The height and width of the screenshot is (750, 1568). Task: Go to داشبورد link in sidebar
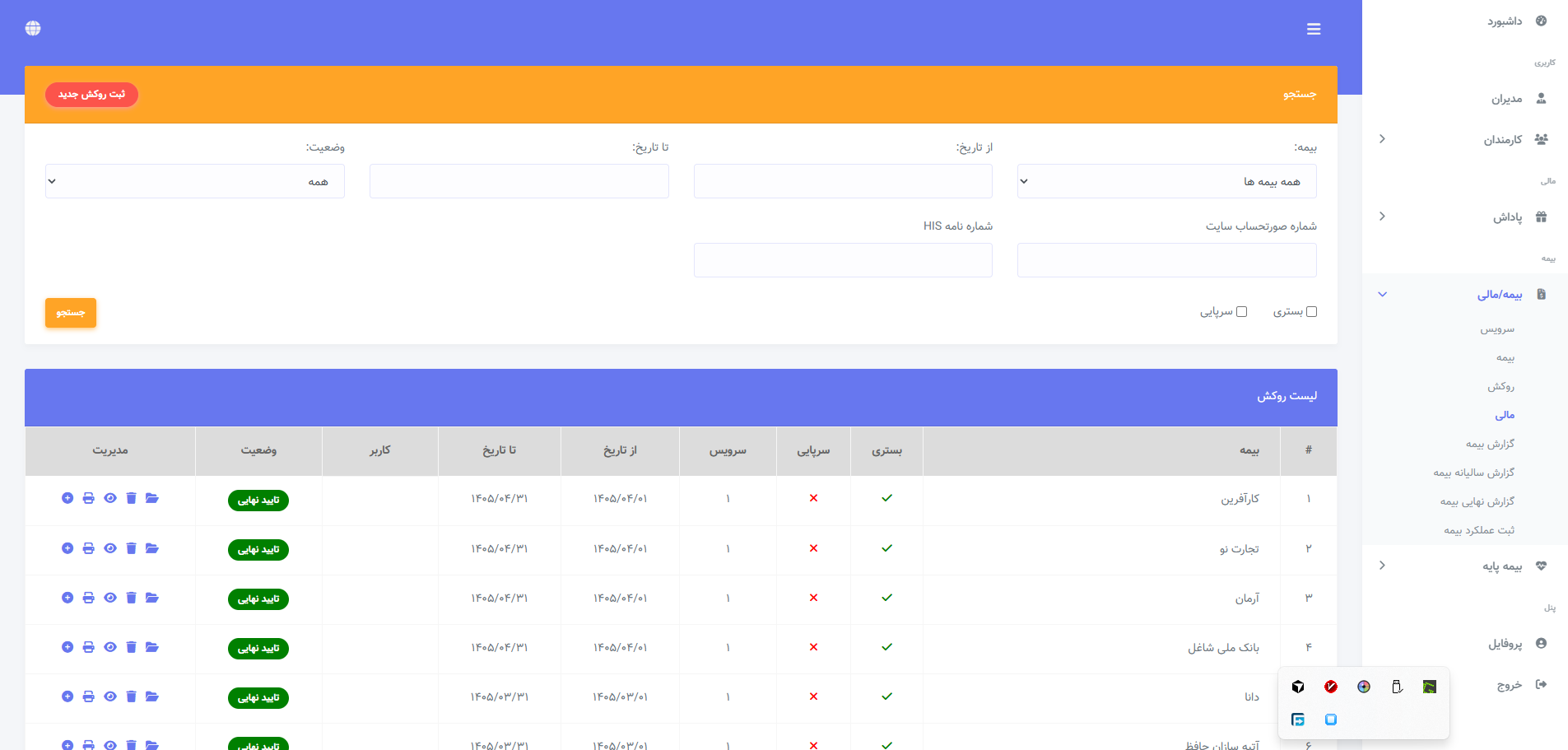coord(1505,21)
